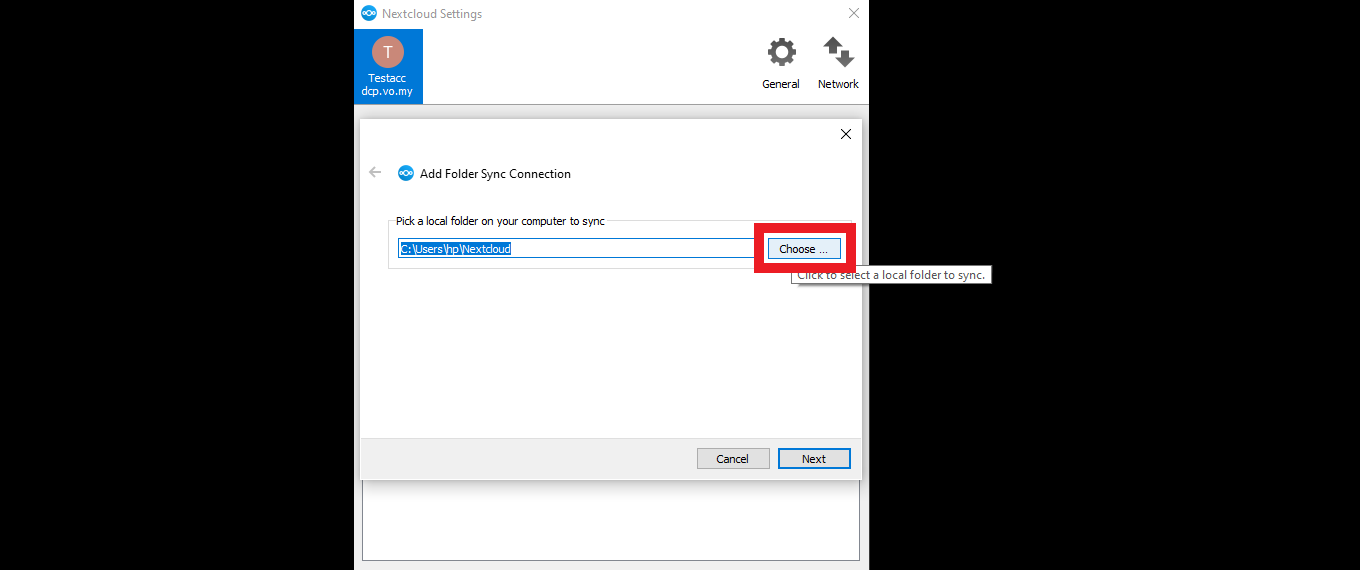
Task: Click Nextcloud logo beside Add Folder Sync Connection
Action: (406, 173)
